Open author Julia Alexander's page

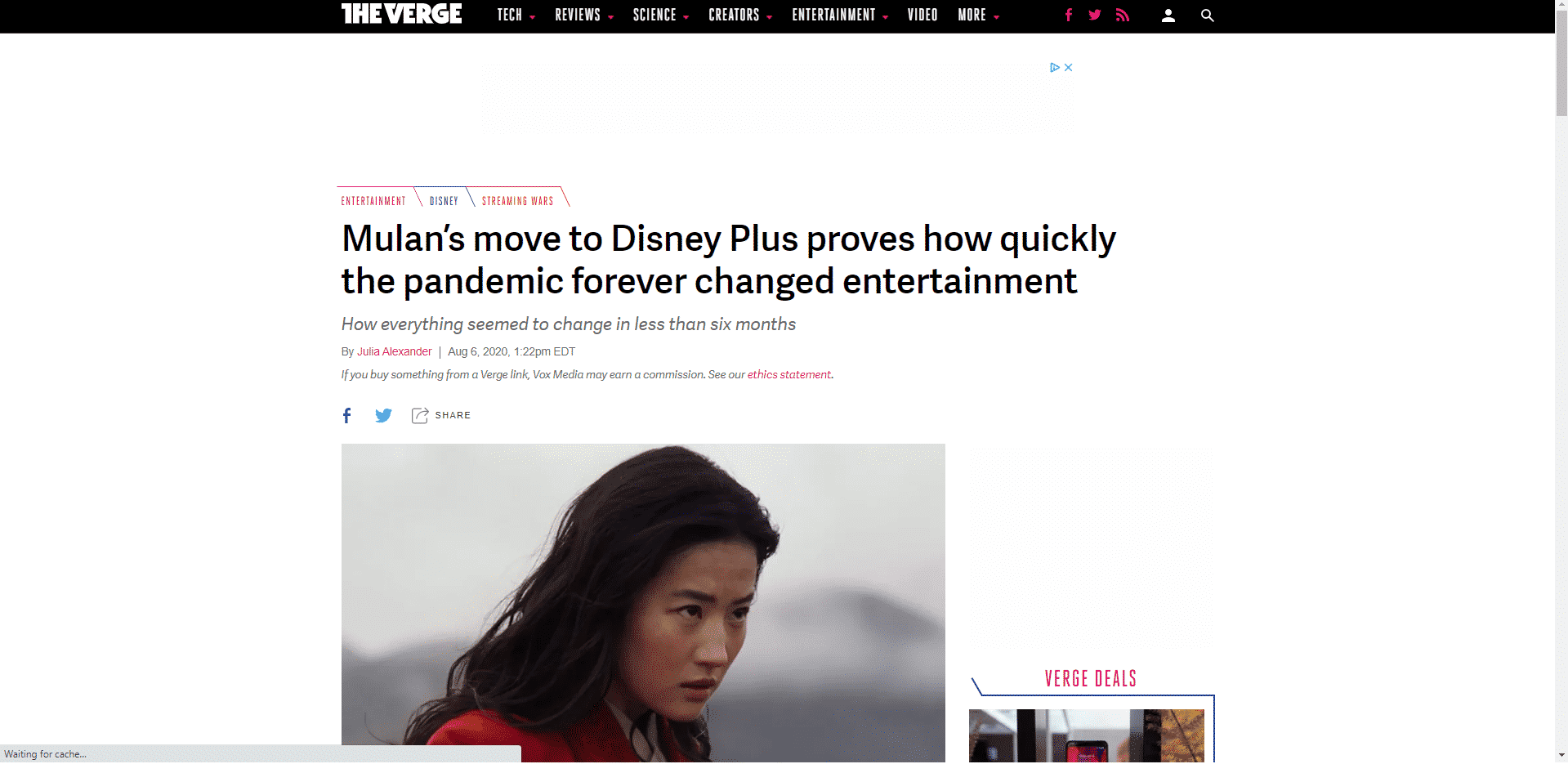click(394, 351)
